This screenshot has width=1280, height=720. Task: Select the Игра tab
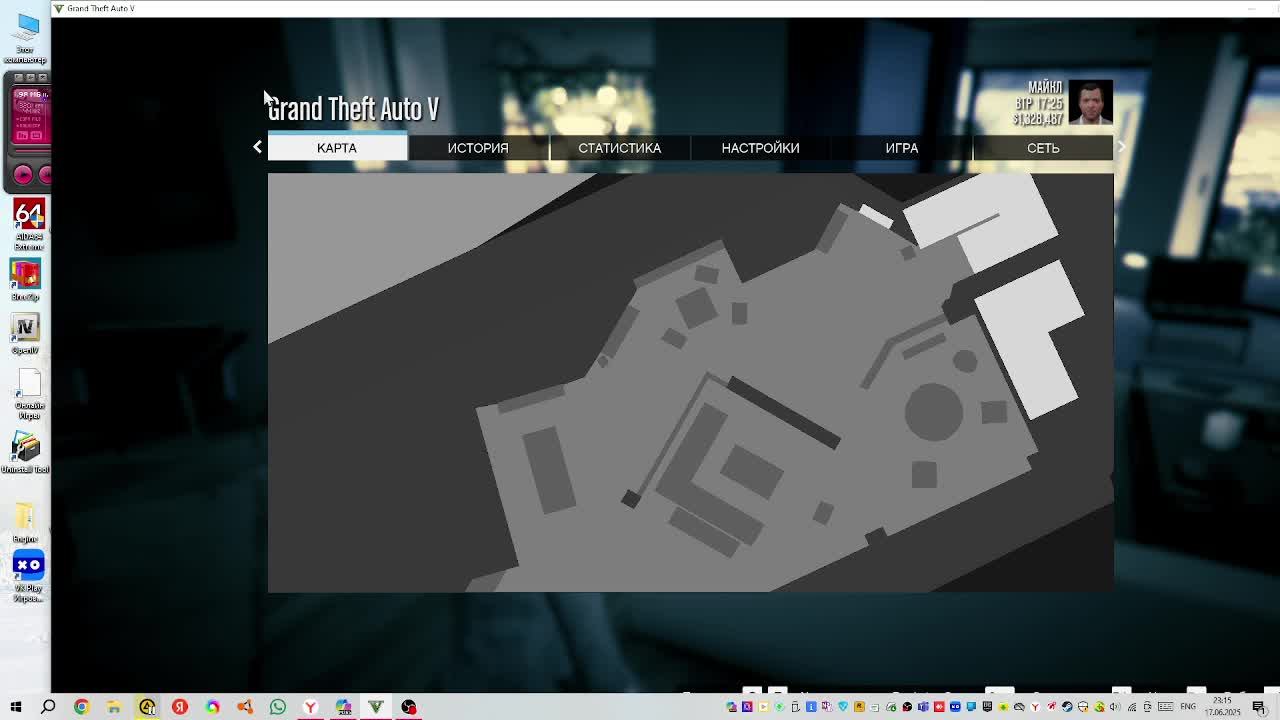pos(901,147)
